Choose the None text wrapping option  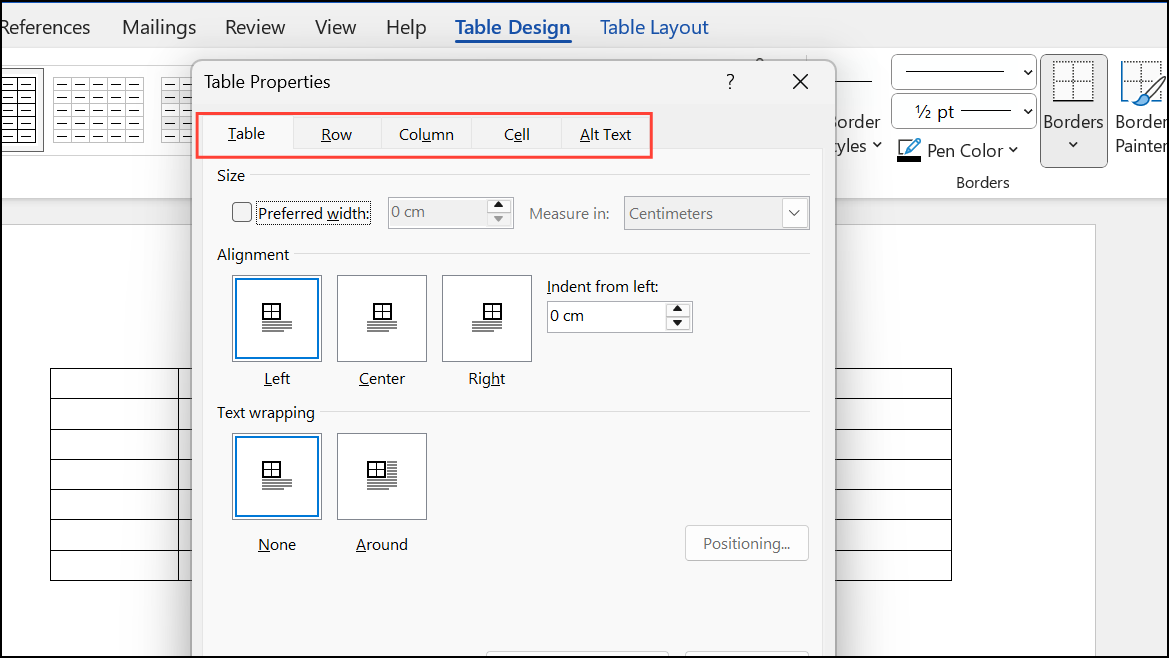tap(277, 477)
